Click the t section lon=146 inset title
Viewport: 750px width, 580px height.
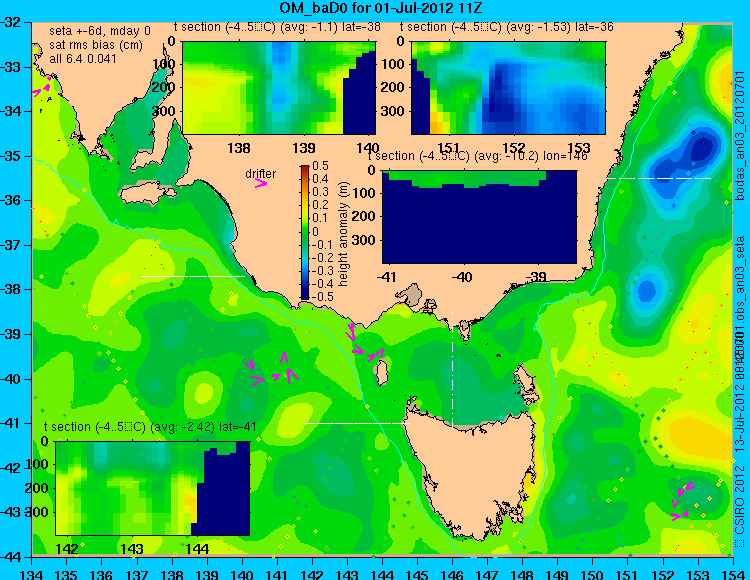pos(477,156)
